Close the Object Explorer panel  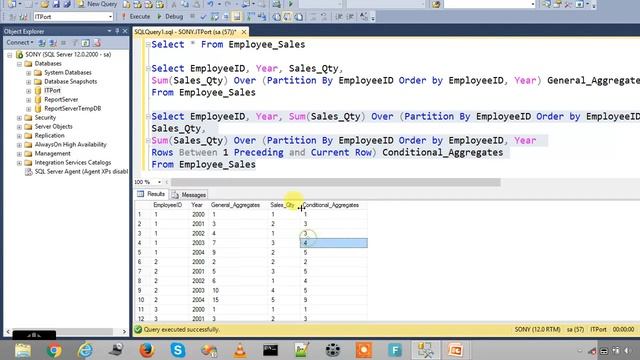click(x=125, y=31)
